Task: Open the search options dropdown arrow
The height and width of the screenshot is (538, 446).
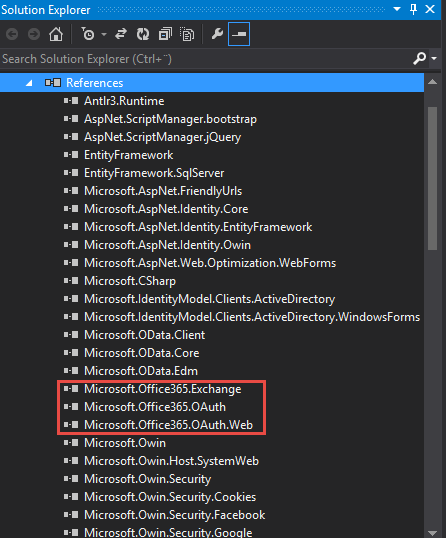Action: click(434, 59)
